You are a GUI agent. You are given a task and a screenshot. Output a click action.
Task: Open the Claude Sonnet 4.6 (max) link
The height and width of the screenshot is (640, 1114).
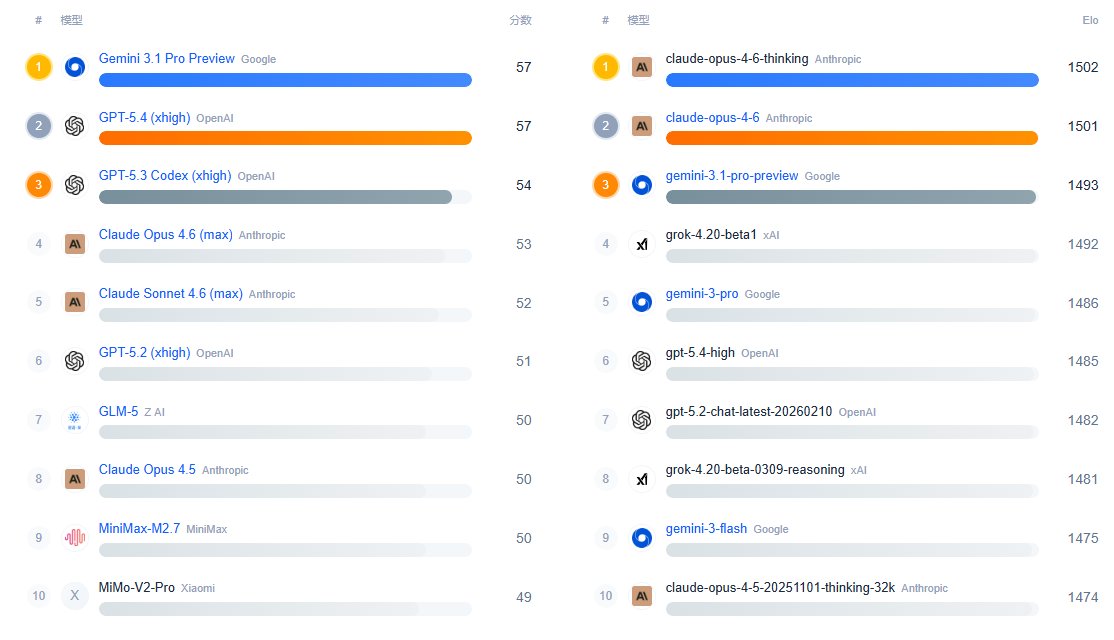[x=171, y=294]
